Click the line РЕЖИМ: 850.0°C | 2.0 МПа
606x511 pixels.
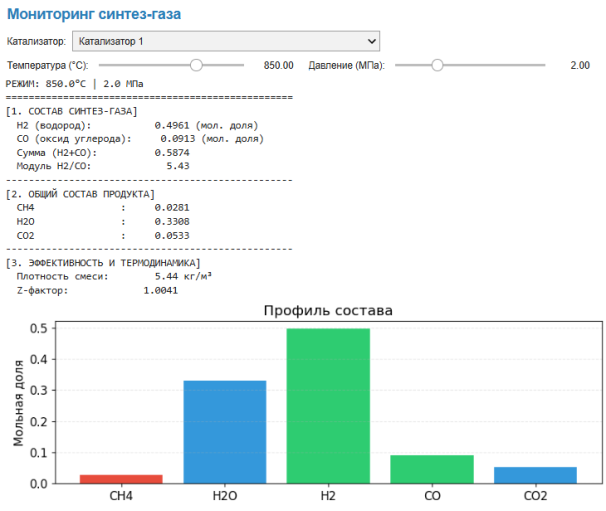(x=74, y=84)
